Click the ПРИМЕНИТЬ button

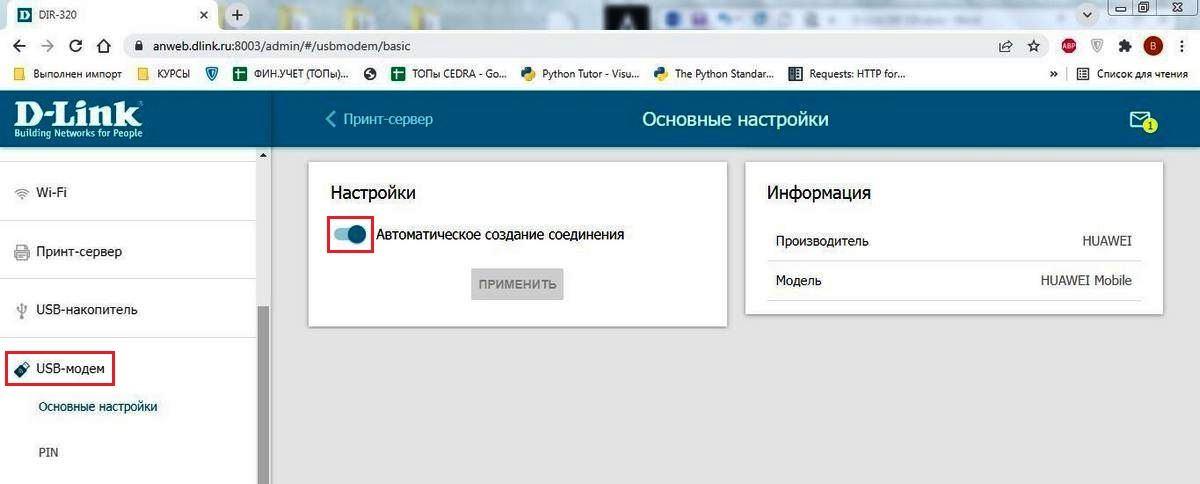(517, 284)
